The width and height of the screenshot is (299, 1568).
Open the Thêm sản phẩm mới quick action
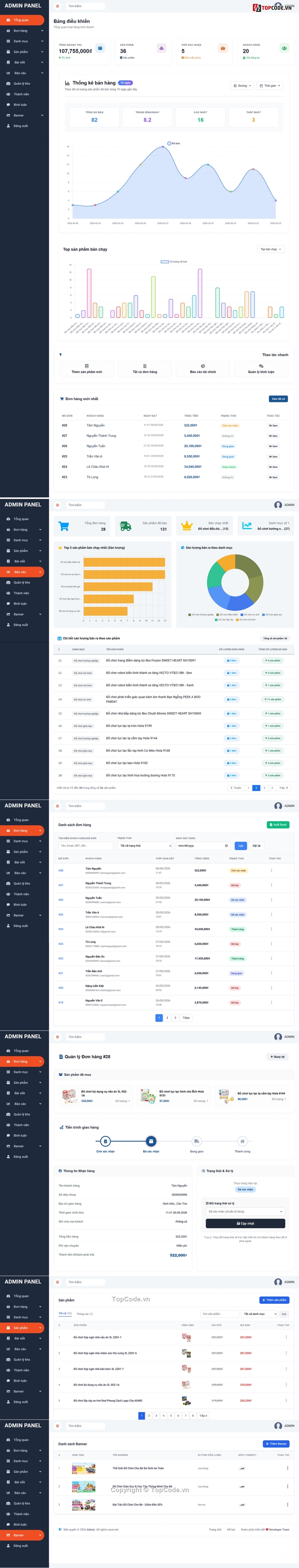(x=87, y=369)
